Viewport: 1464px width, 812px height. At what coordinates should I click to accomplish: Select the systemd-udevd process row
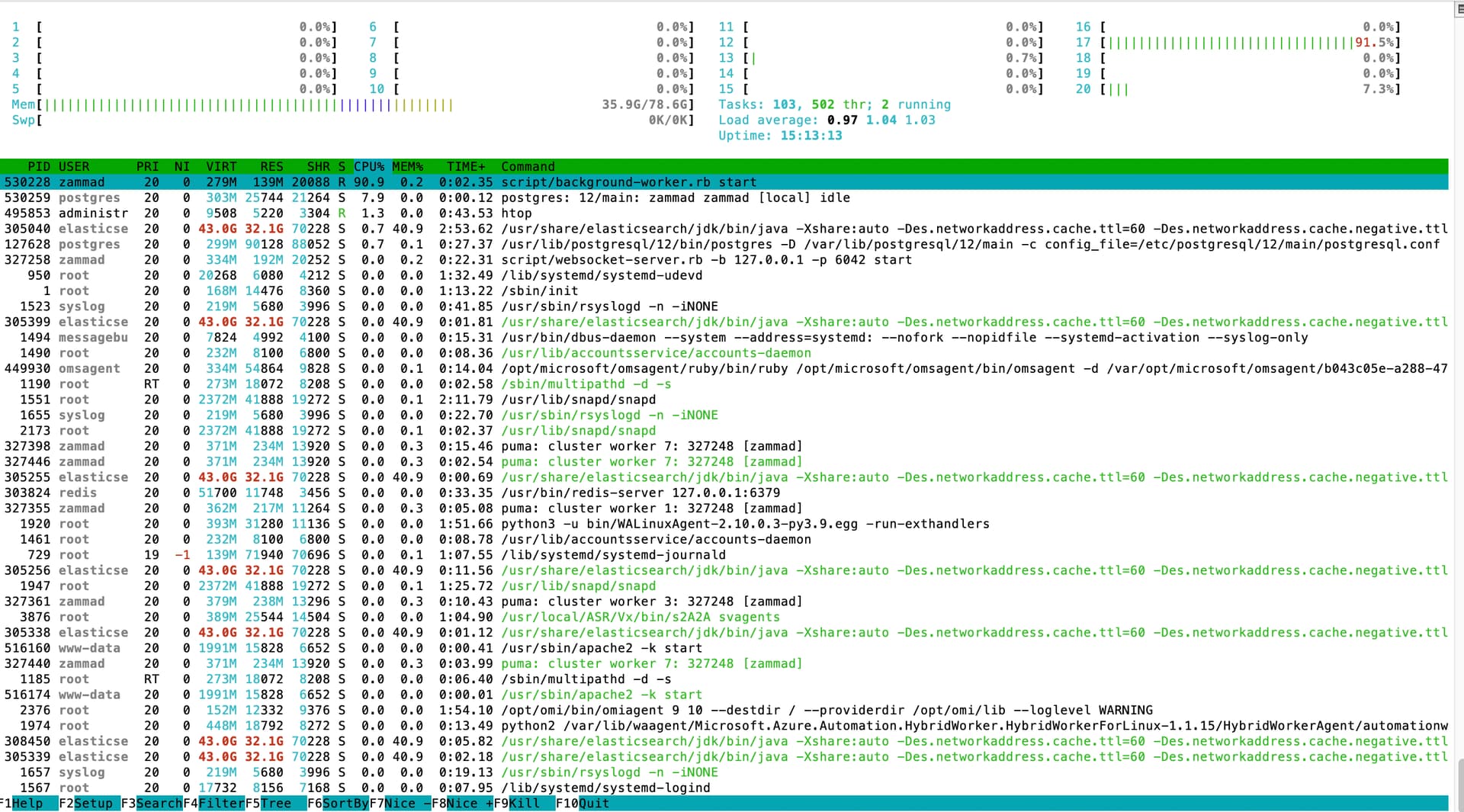pos(724,275)
